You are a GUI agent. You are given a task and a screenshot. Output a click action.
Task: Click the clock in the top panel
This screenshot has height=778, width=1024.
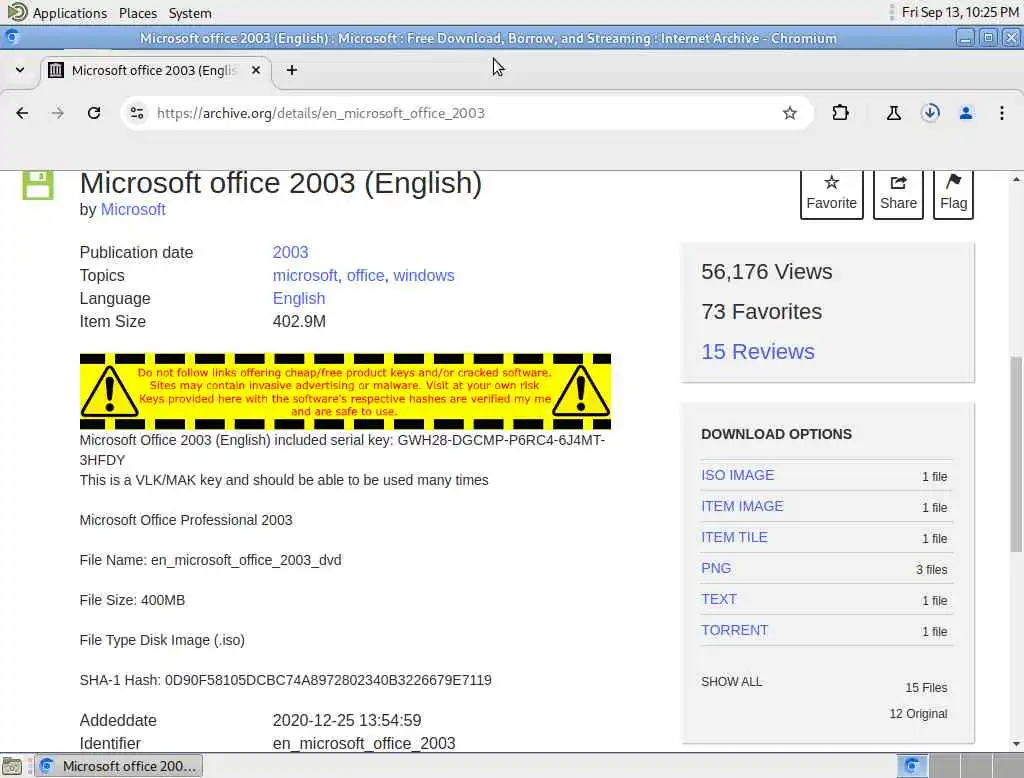click(960, 12)
